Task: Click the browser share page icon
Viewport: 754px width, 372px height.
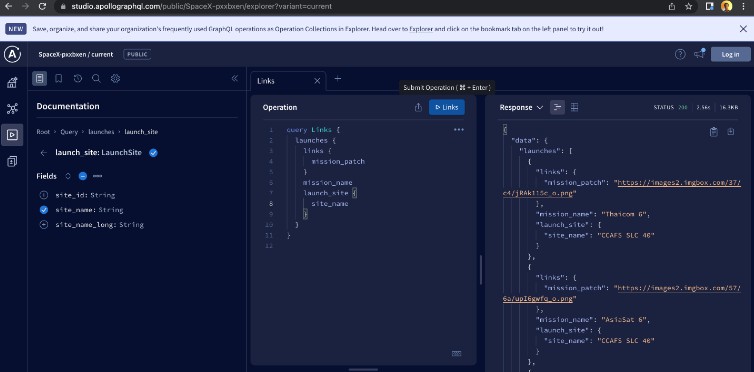Action: click(x=672, y=7)
